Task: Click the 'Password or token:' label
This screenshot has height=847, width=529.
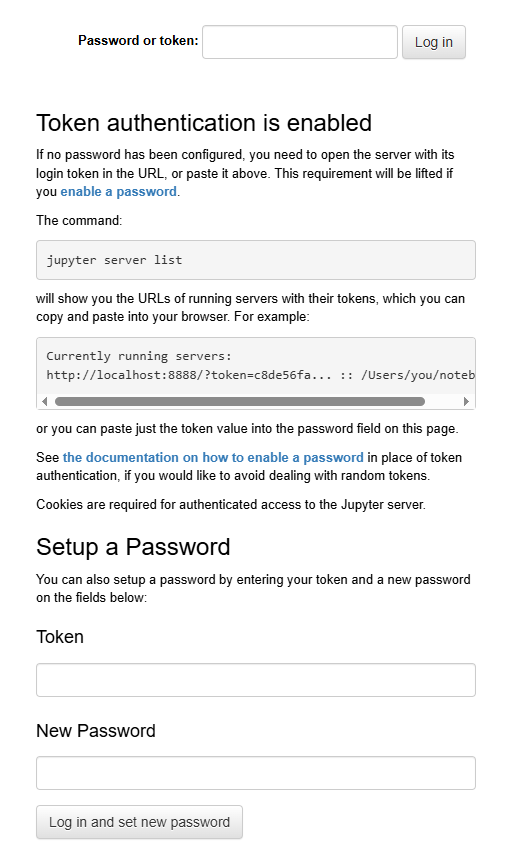Action: (138, 41)
